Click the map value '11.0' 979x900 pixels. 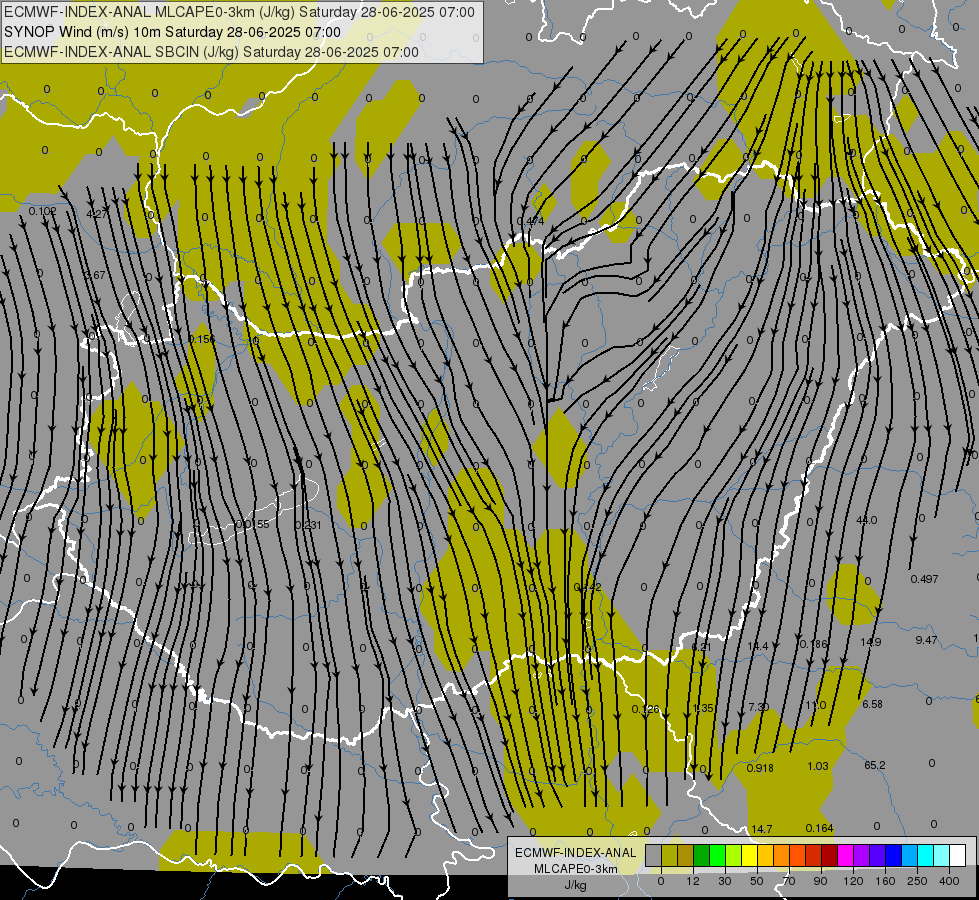(x=815, y=706)
